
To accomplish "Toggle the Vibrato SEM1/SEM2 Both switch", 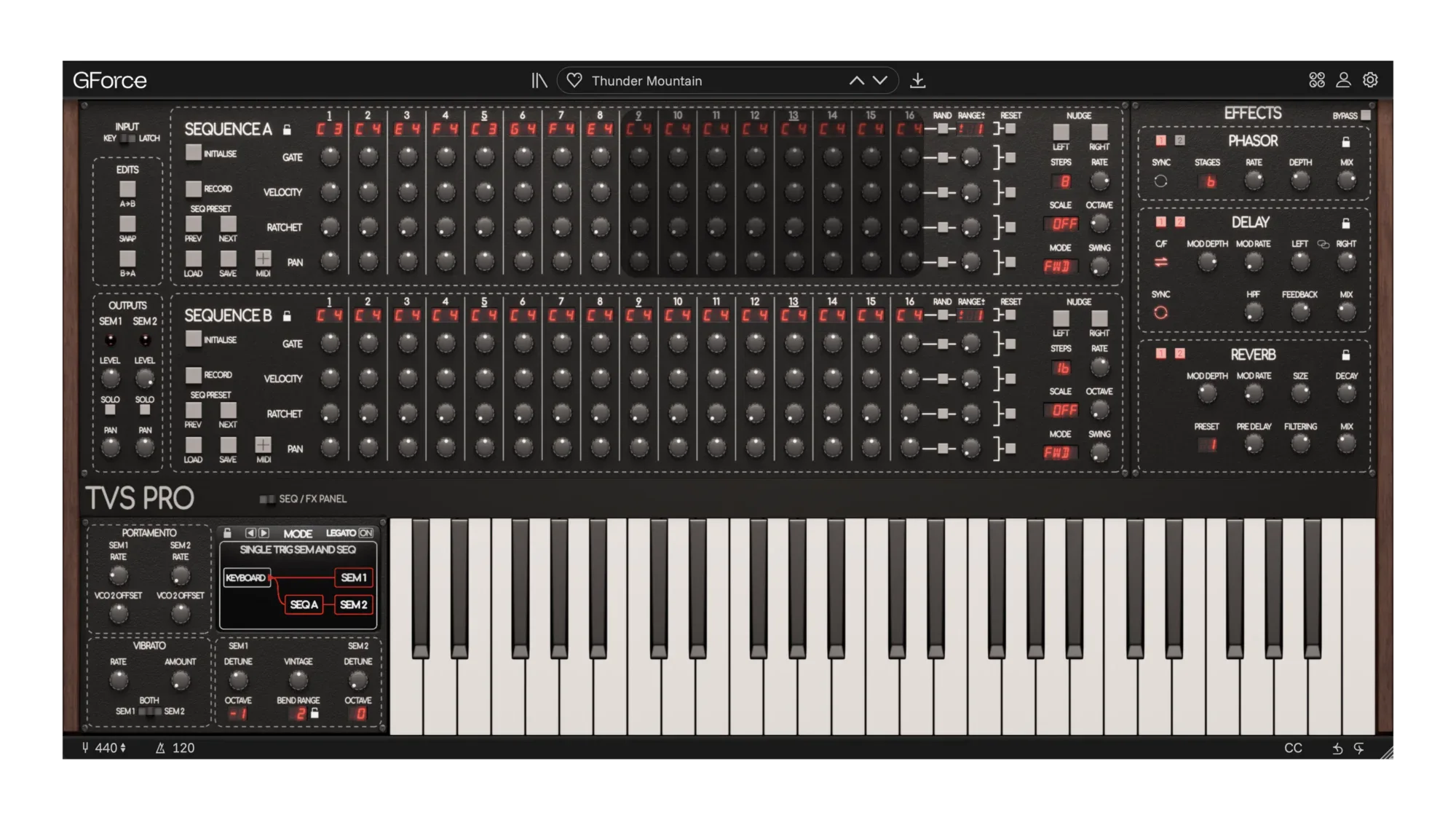I will click(149, 711).
